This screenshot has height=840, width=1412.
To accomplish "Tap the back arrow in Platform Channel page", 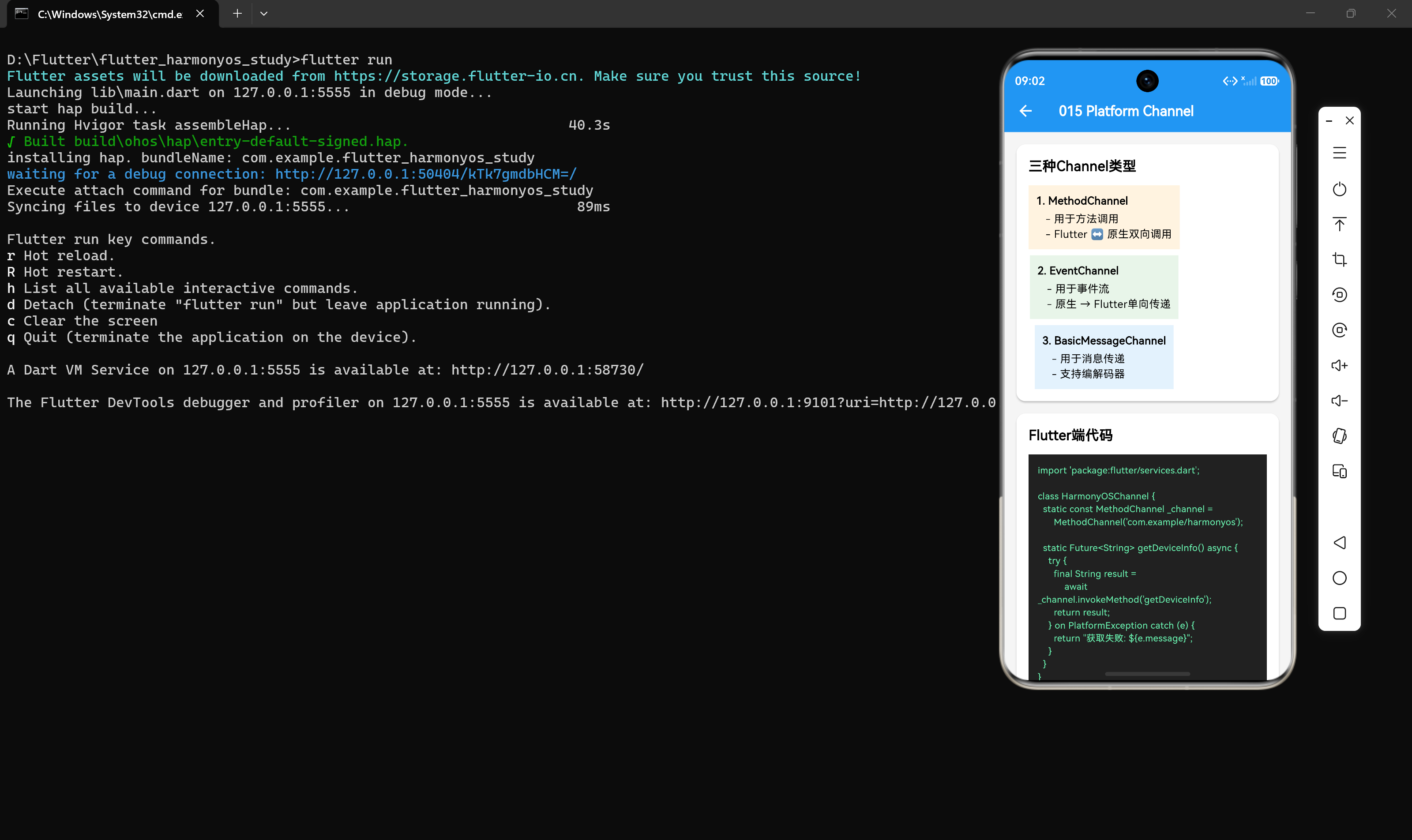I will pyautogui.click(x=1025, y=111).
